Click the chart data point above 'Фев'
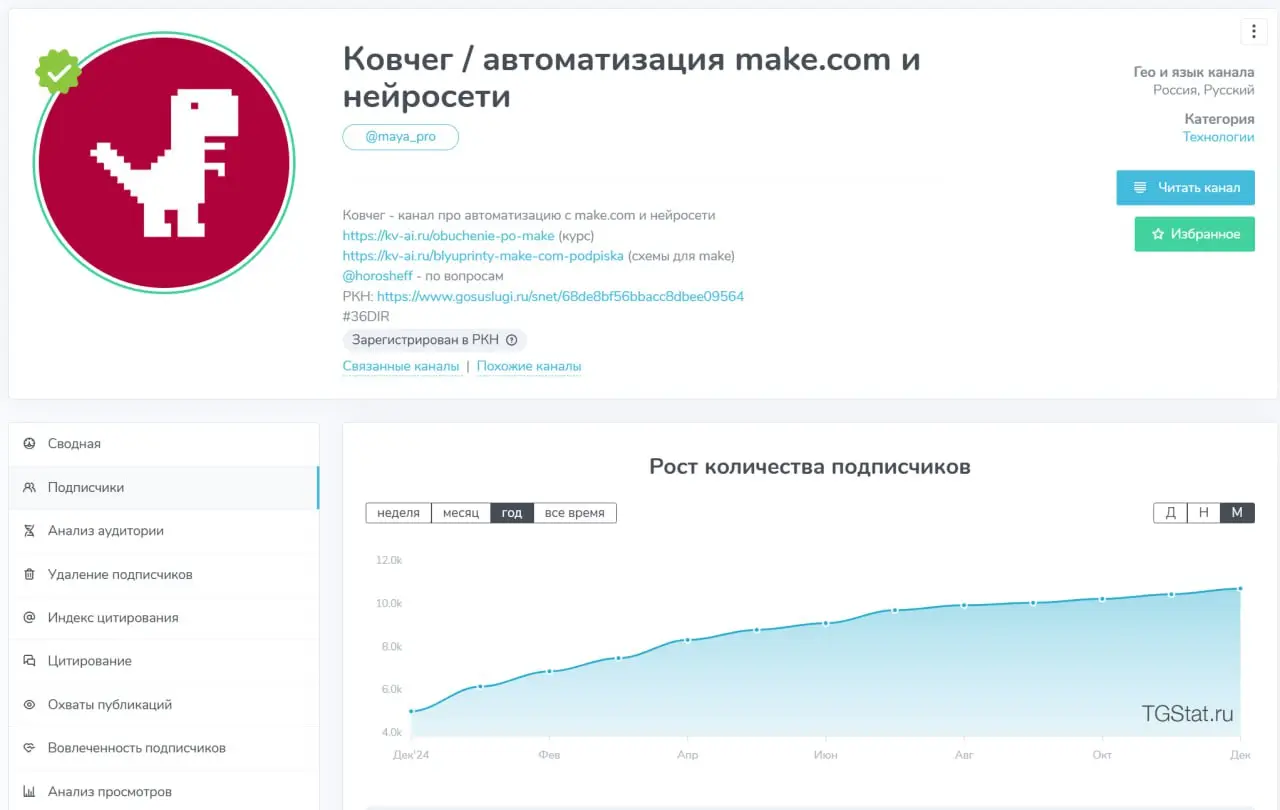The width and height of the screenshot is (1280, 810). coord(549,671)
